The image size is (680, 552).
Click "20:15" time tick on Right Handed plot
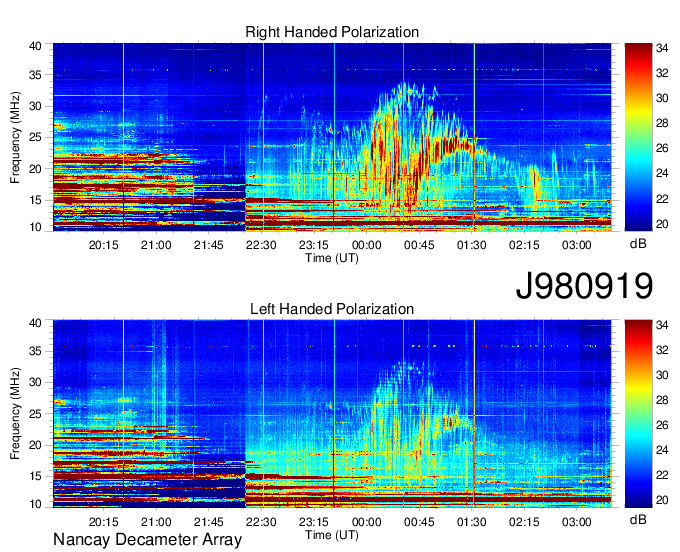(104, 245)
